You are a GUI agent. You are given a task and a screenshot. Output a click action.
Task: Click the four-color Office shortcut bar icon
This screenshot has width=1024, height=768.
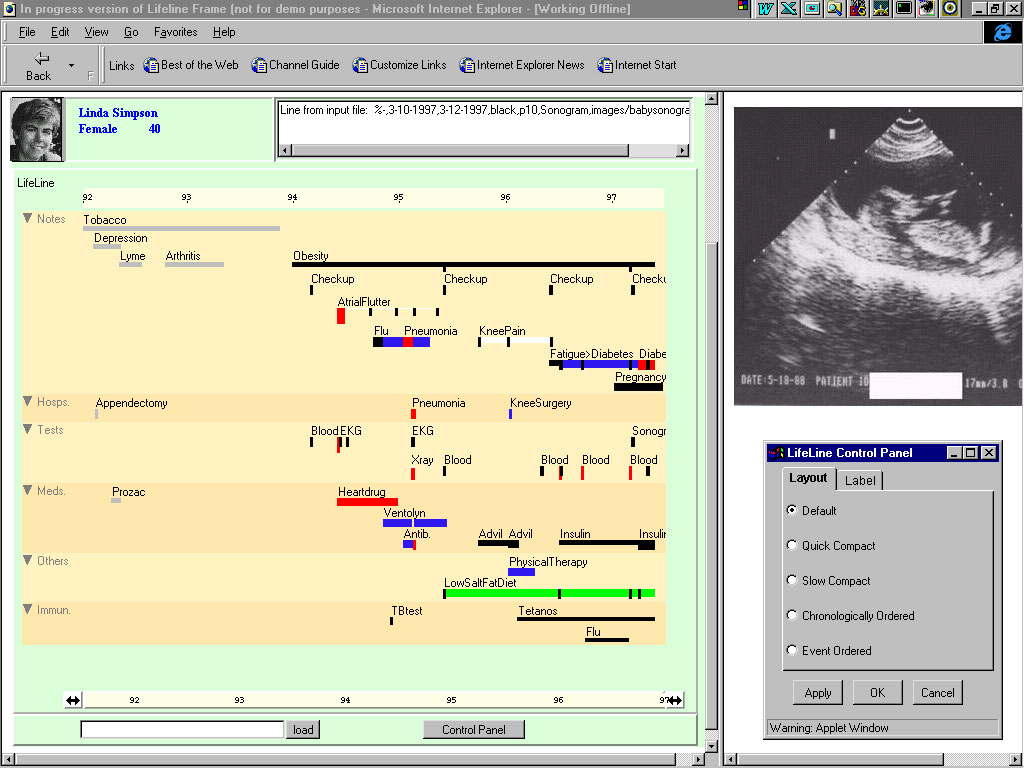point(743,5)
